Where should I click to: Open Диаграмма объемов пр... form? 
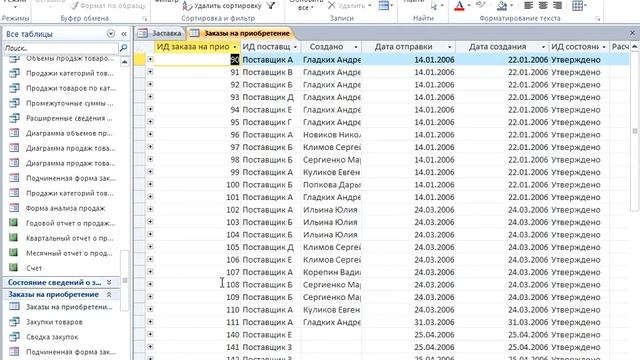click(61, 133)
